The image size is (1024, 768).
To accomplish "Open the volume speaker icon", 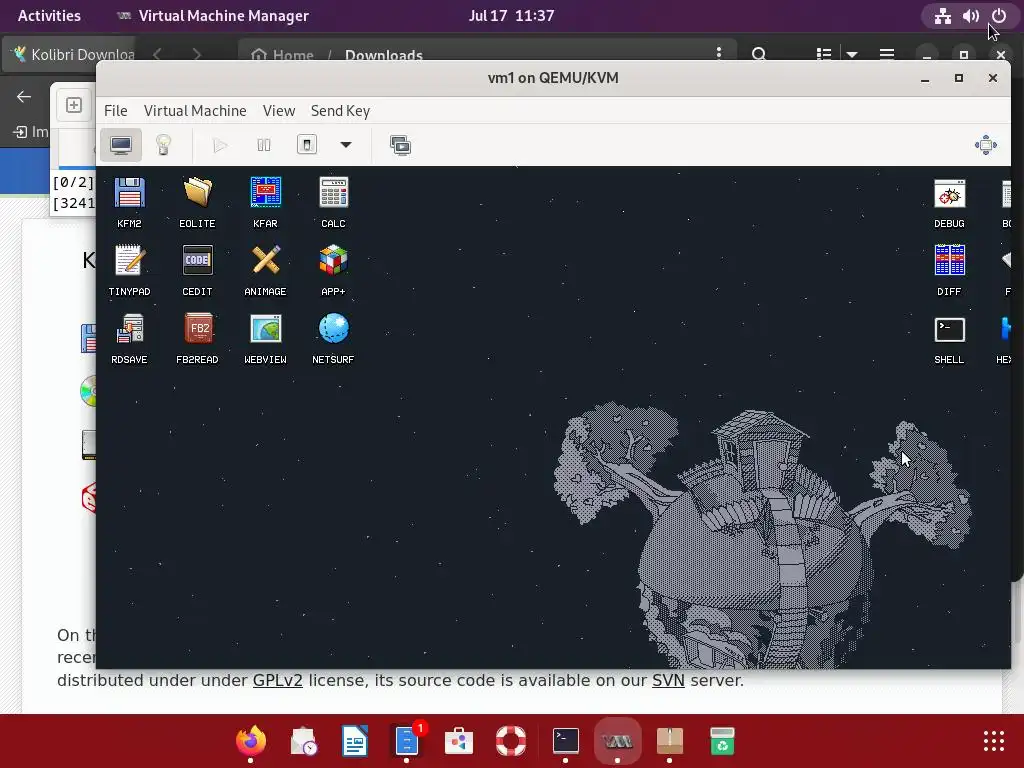I will [x=970, y=16].
